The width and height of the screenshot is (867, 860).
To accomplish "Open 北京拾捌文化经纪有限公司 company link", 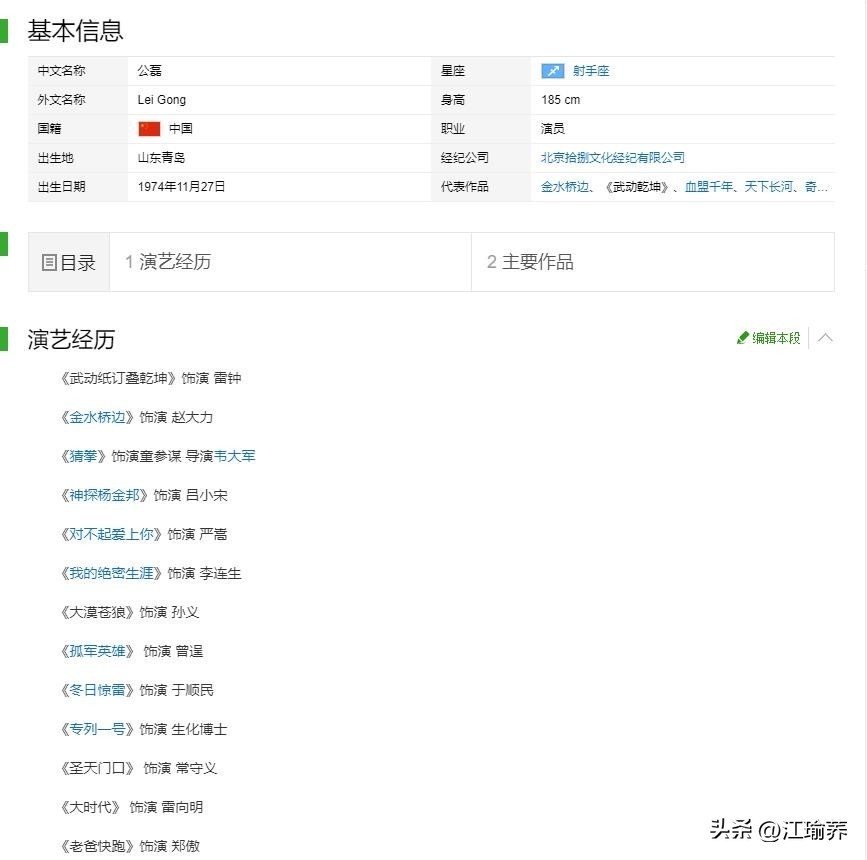I will (x=612, y=158).
